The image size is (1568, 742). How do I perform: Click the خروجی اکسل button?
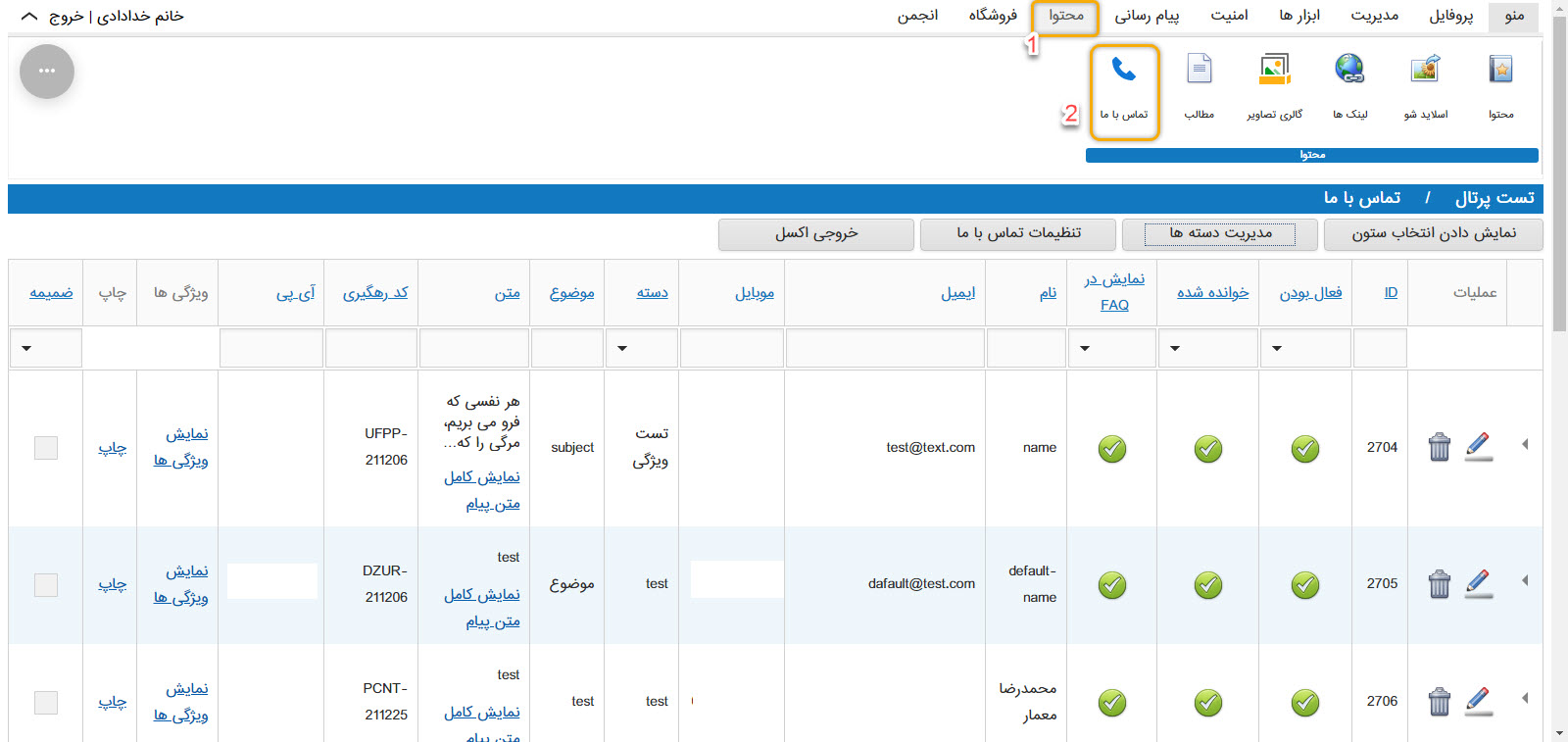coord(815,233)
